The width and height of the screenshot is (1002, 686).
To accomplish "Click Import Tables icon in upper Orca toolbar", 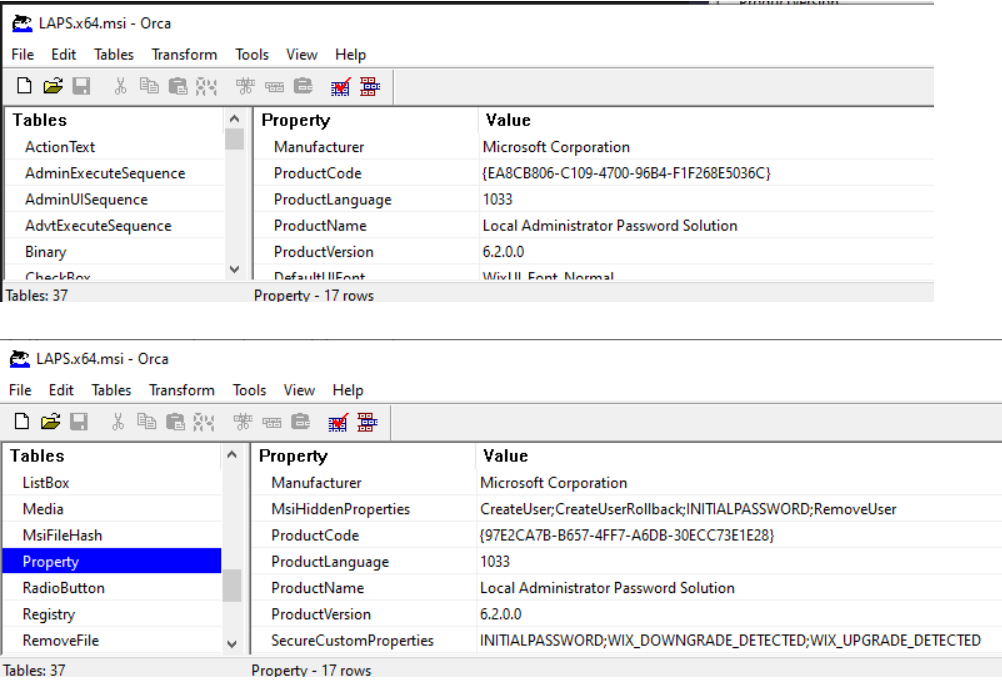I will point(303,86).
